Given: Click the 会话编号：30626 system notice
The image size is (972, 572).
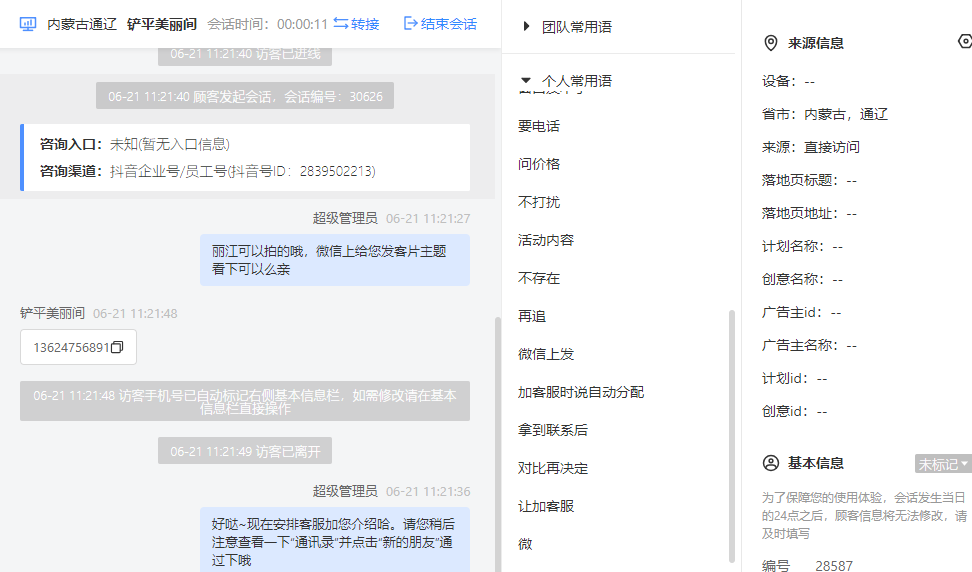Looking at the screenshot, I should click(x=245, y=96).
